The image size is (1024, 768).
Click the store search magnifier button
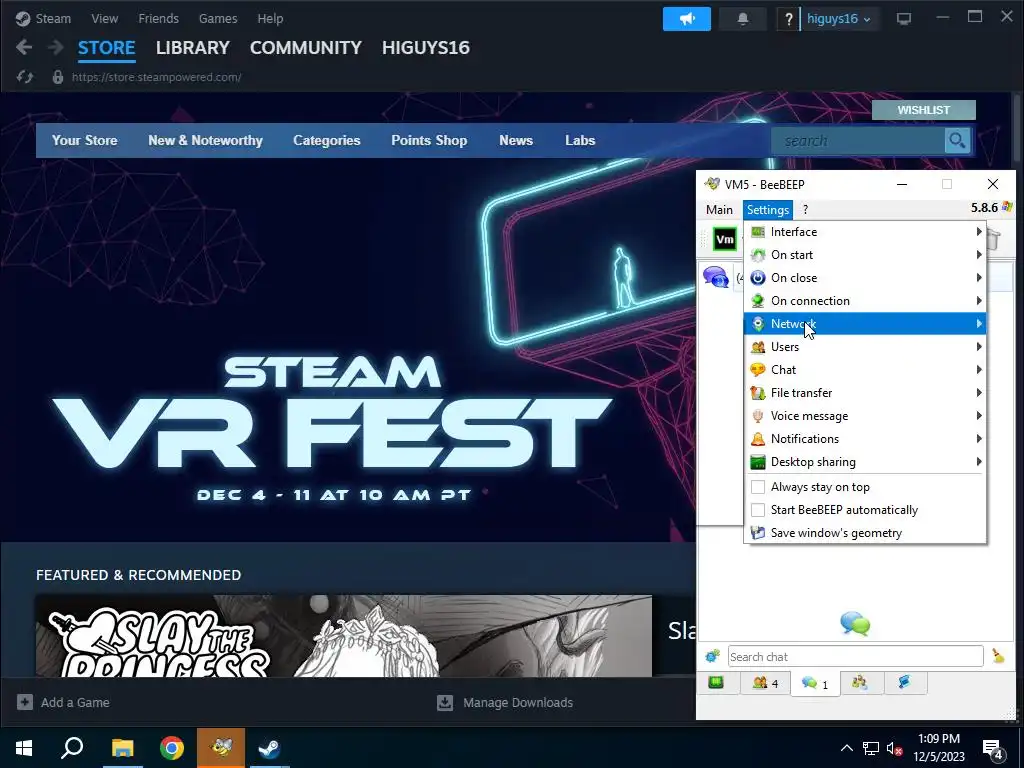click(957, 140)
